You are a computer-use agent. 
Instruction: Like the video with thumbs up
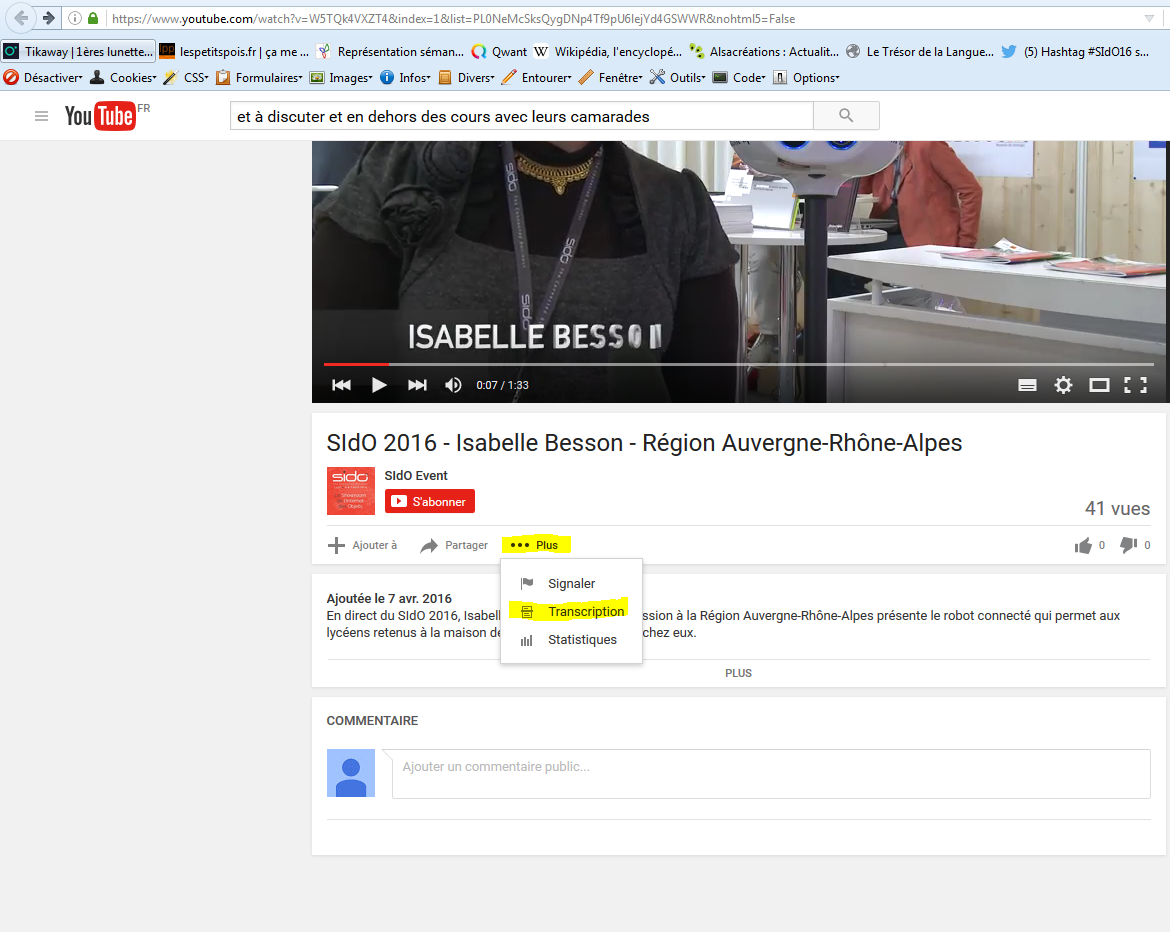(x=1083, y=545)
